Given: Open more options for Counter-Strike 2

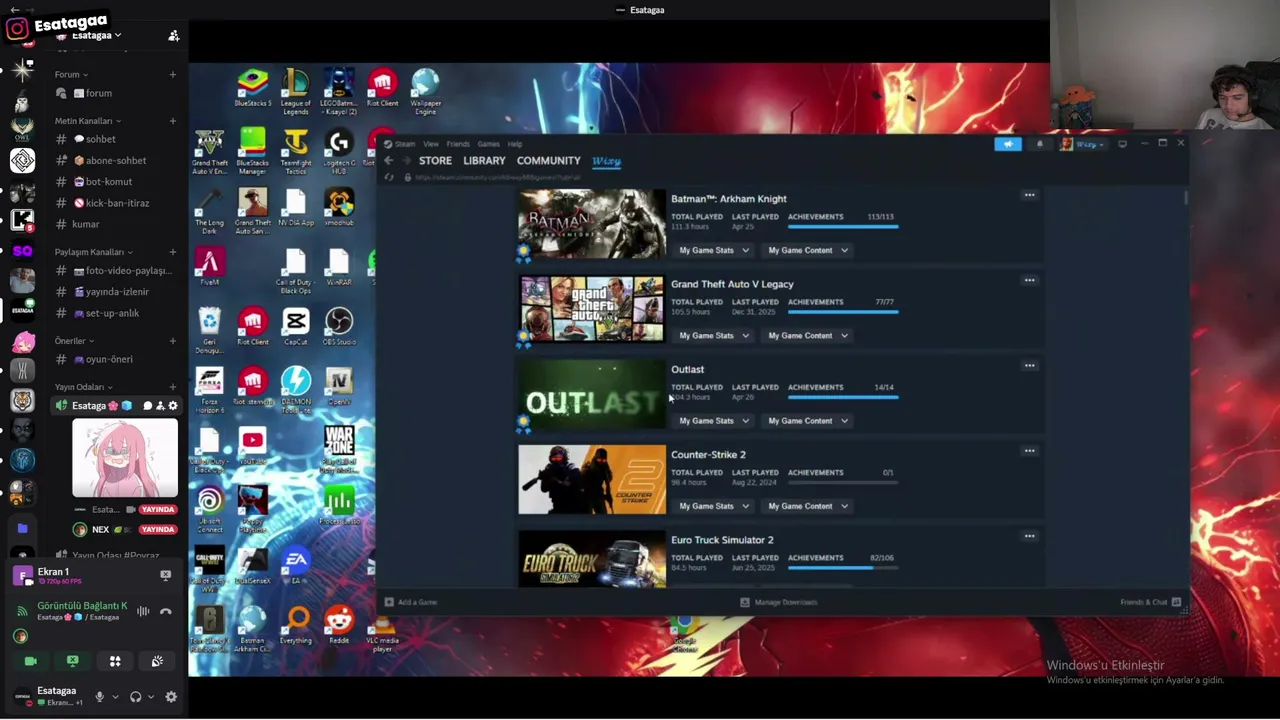Looking at the screenshot, I should 1029,450.
